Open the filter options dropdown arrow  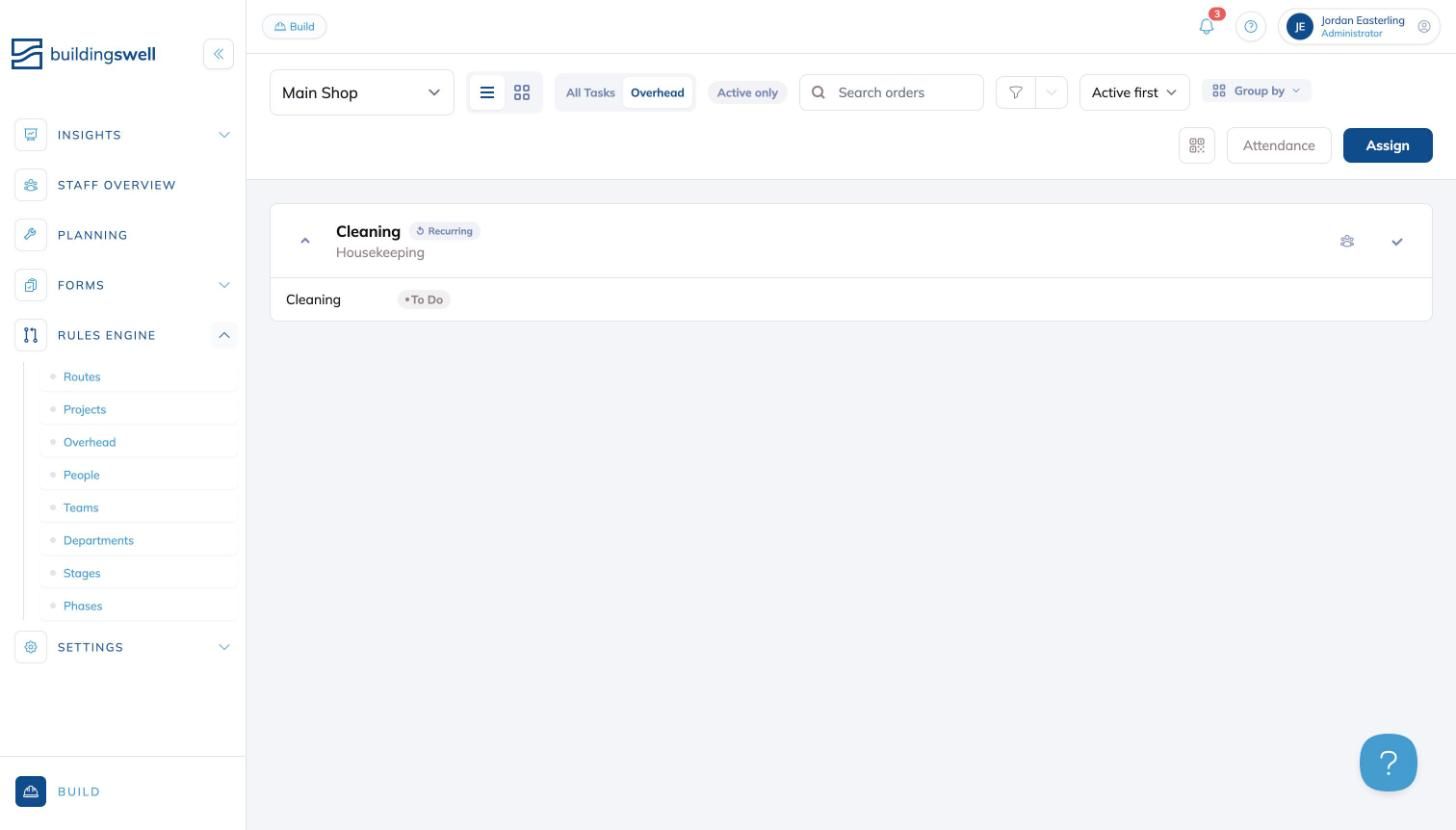pyautogui.click(x=1051, y=93)
